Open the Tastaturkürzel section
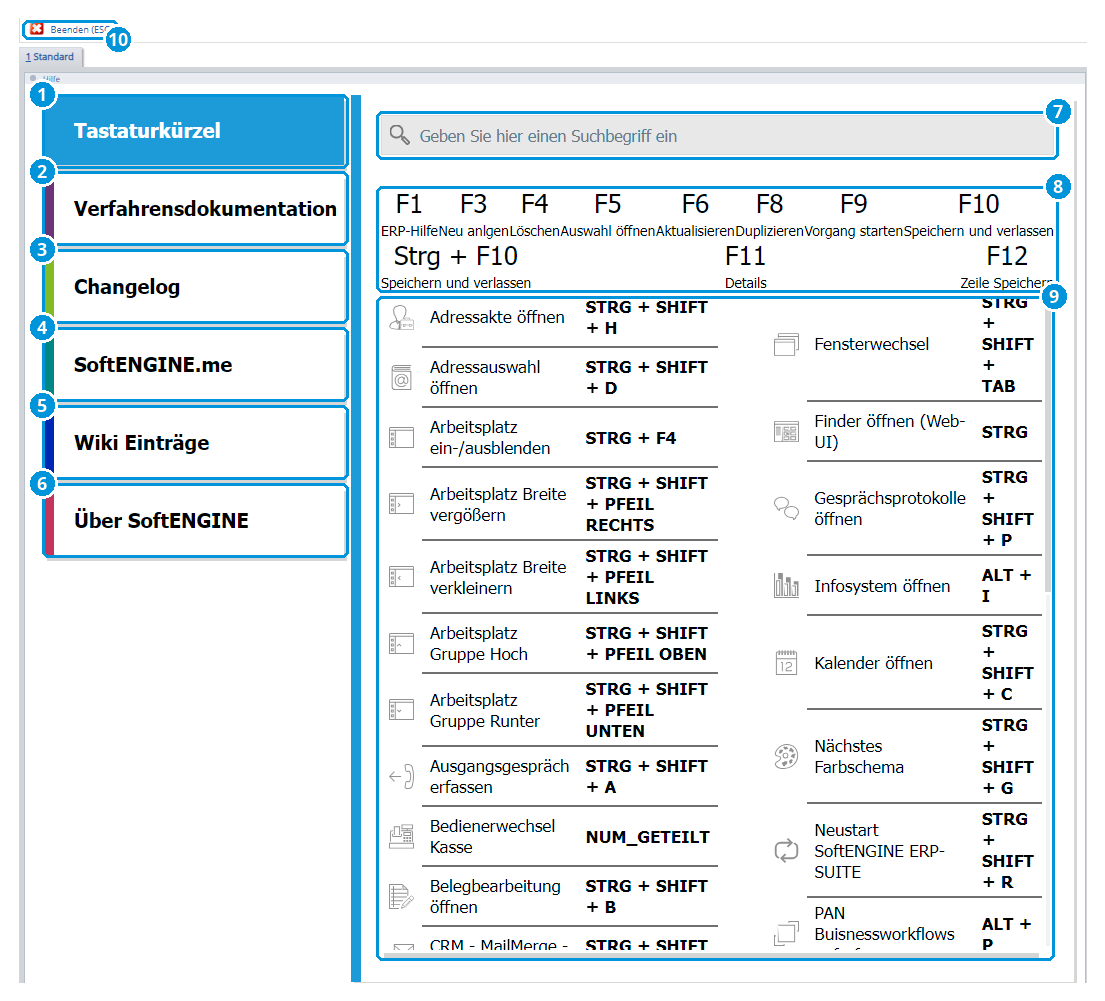 [x=195, y=131]
